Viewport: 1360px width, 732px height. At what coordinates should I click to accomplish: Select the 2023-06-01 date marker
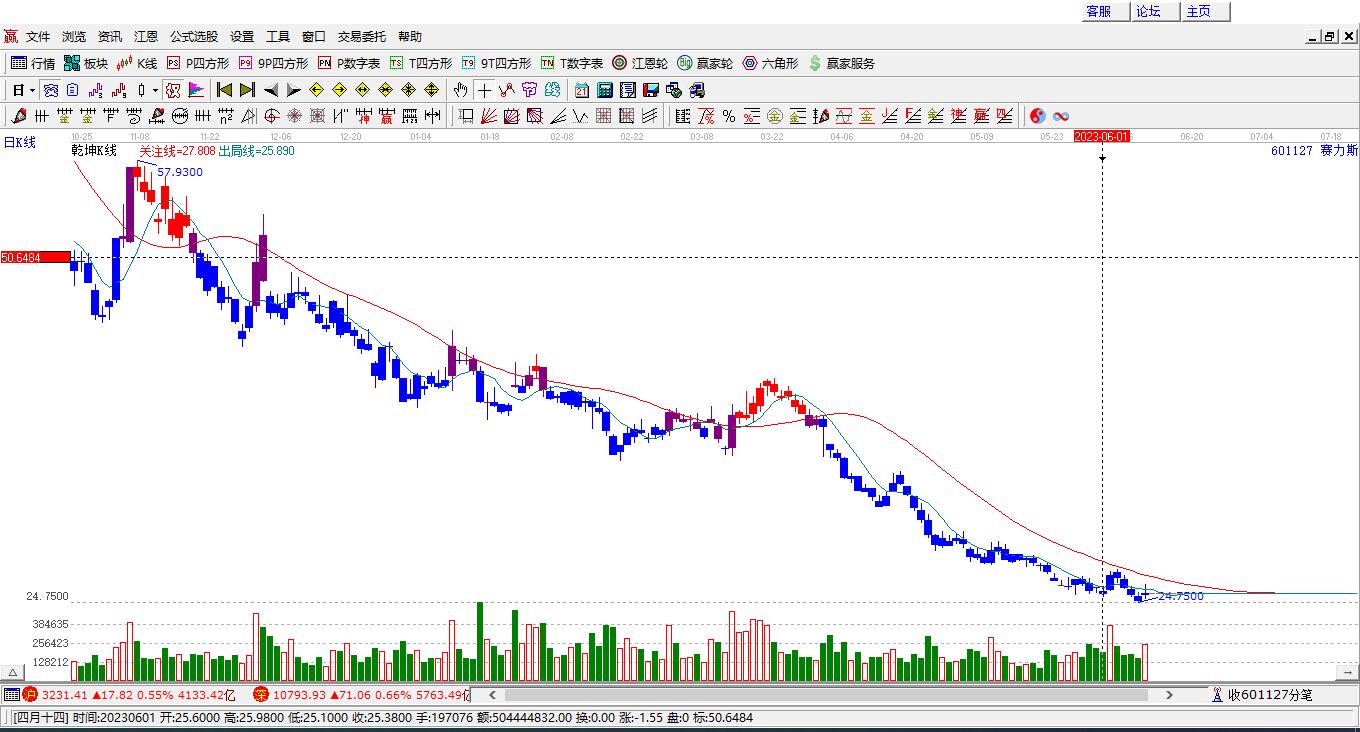[x=1102, y=136]
